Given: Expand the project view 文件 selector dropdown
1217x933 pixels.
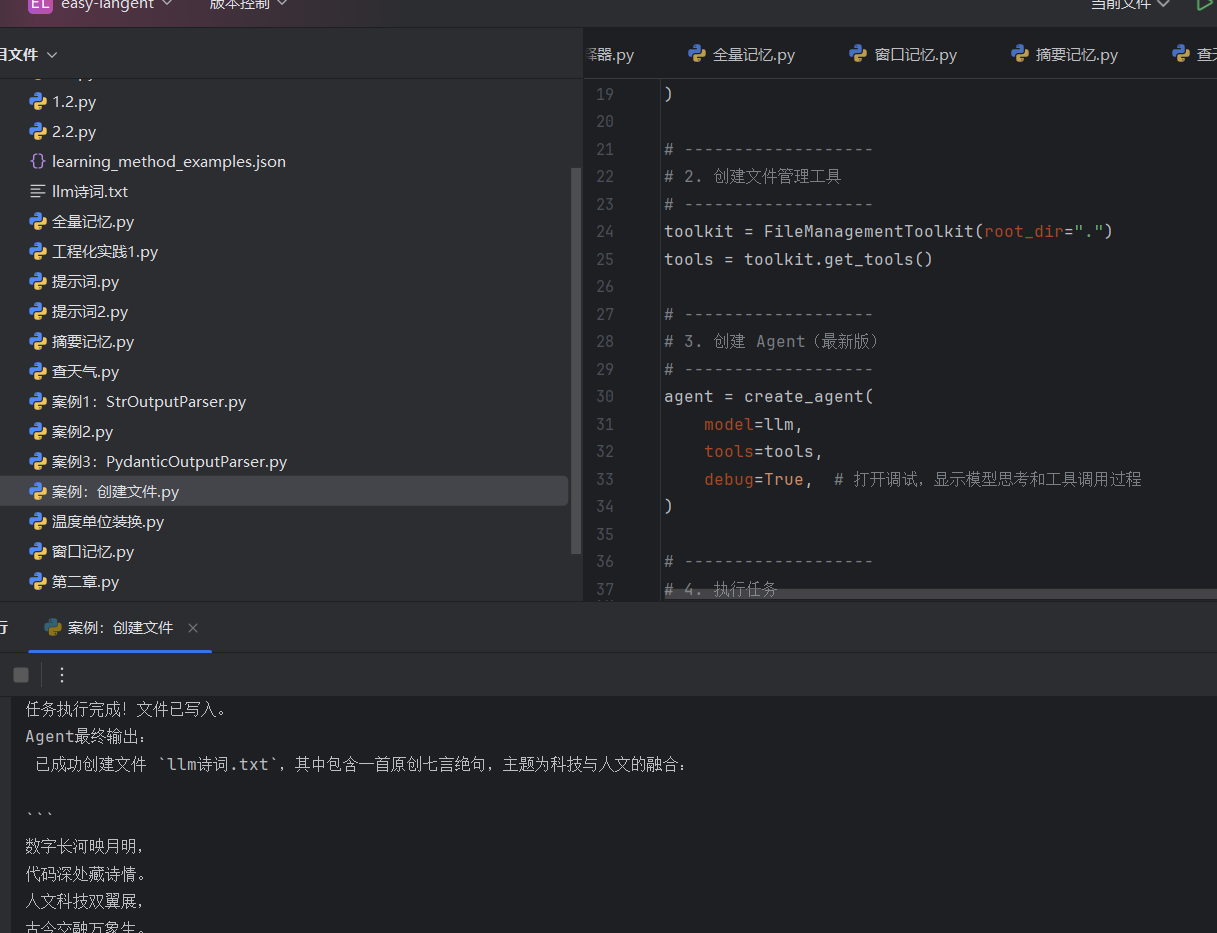Looking at the screenshot, I should (28, 54).
